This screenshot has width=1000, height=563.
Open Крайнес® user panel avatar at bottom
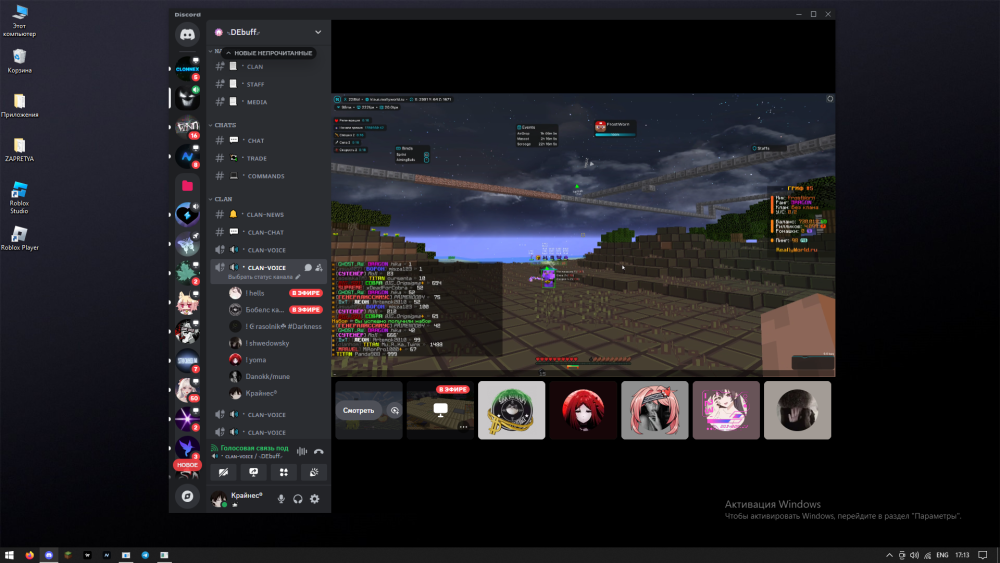point(219,499)
